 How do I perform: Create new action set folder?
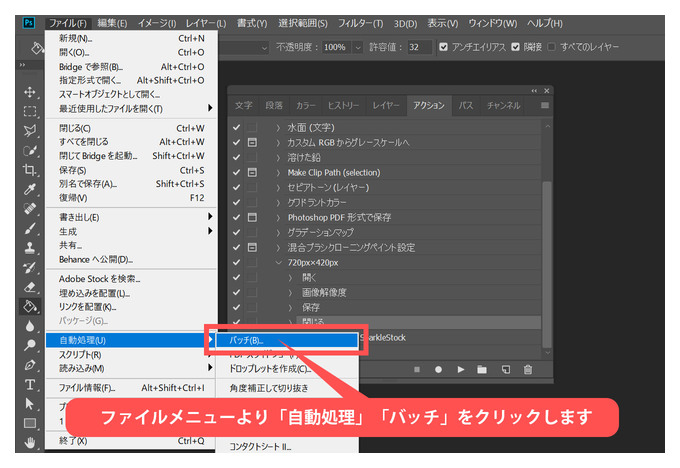482,370
